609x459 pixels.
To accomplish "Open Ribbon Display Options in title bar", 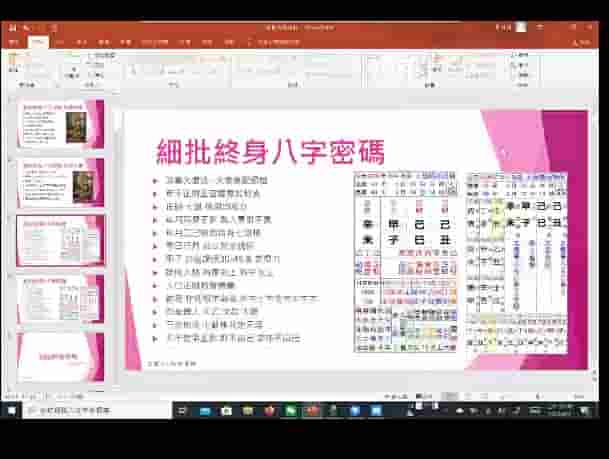I will coord(540,27).
